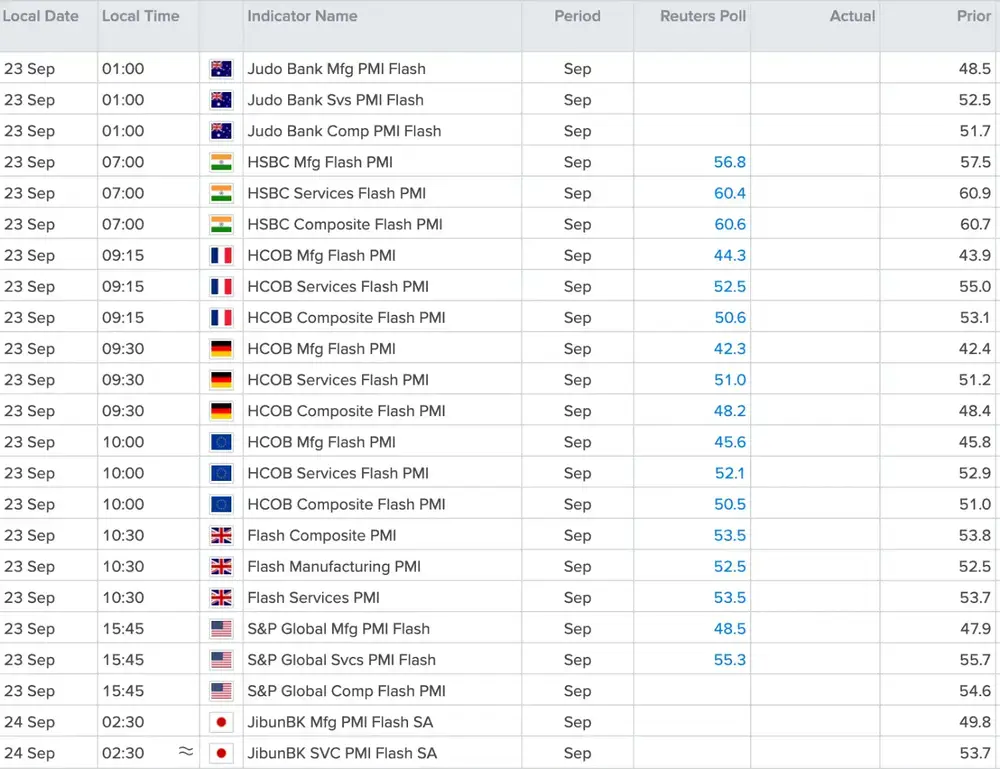
Task: Click the prior value 54.6 for S&P Global Comp
Action: (975, 691)
